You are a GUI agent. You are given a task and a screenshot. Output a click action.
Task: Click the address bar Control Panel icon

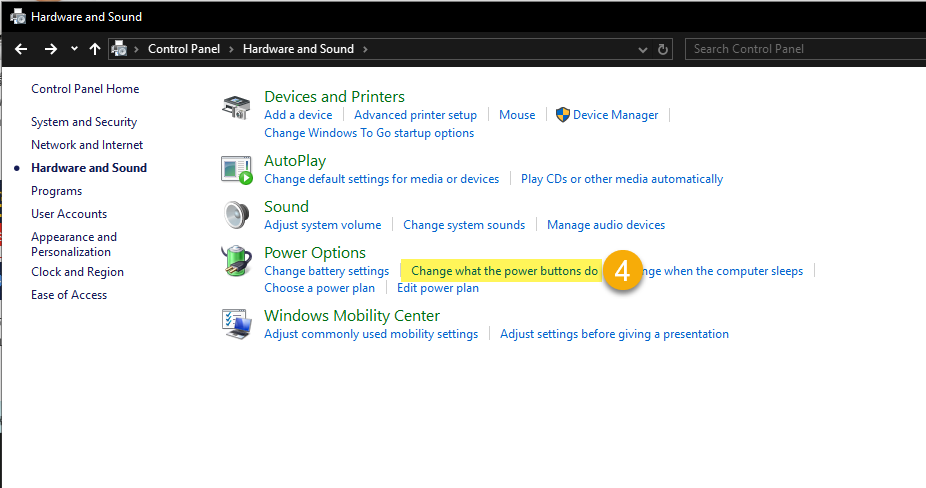[119, 48]
